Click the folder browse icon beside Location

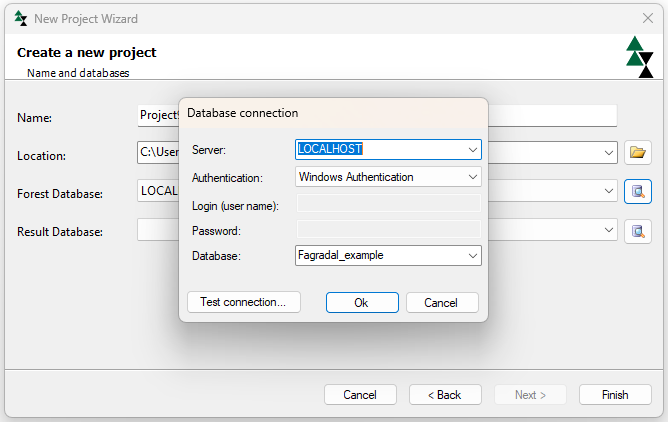638,153
